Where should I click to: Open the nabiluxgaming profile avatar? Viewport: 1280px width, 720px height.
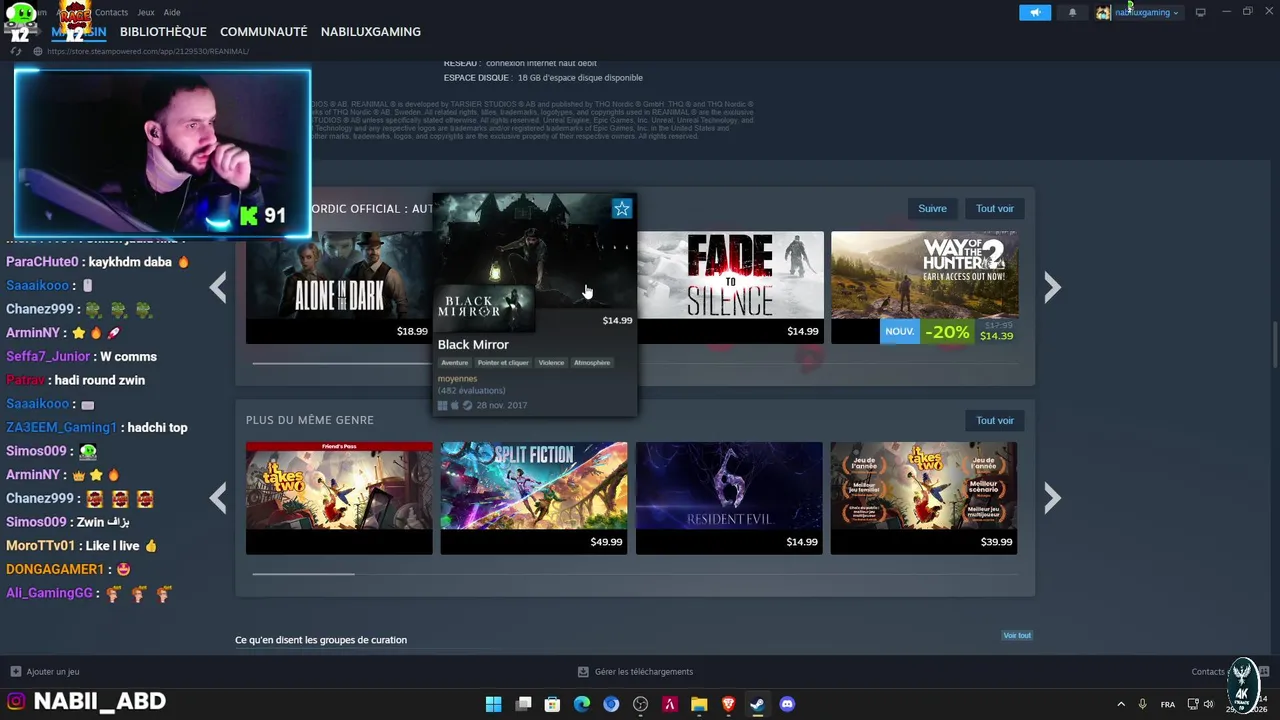pos(1103,12)
